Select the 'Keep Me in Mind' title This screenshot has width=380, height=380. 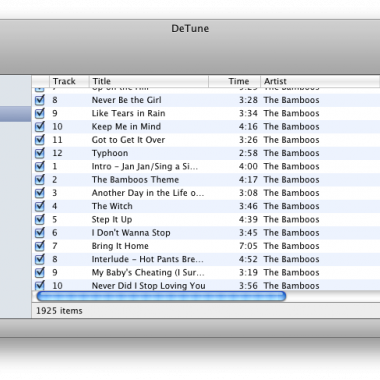[126, 127]
